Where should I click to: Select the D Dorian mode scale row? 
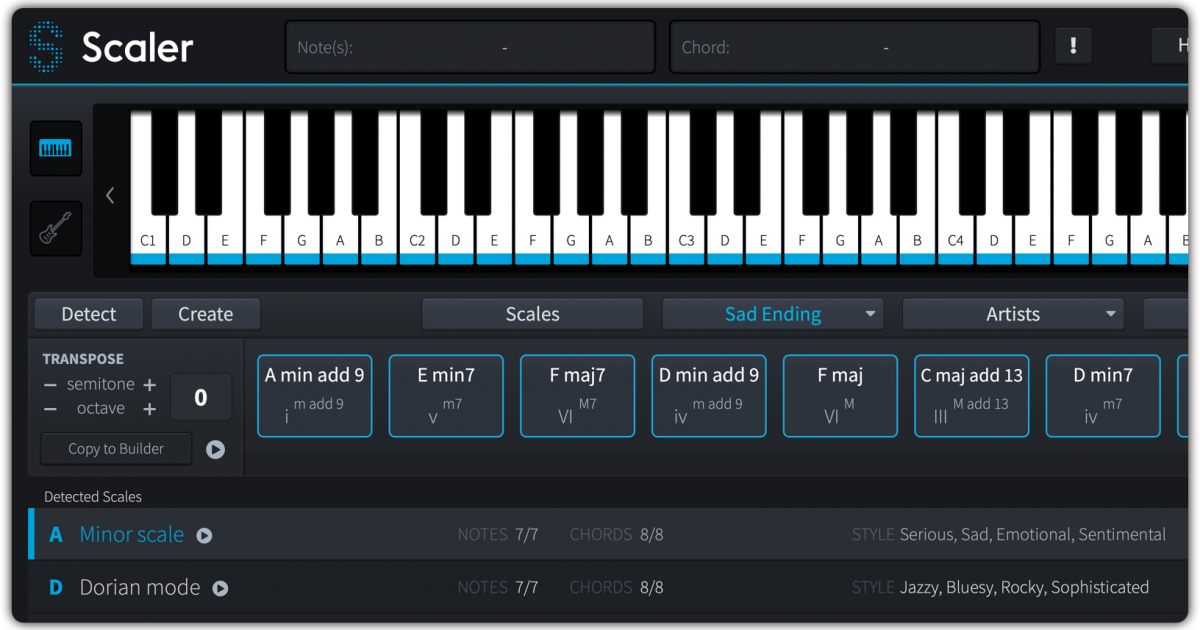tap(600, 588)
